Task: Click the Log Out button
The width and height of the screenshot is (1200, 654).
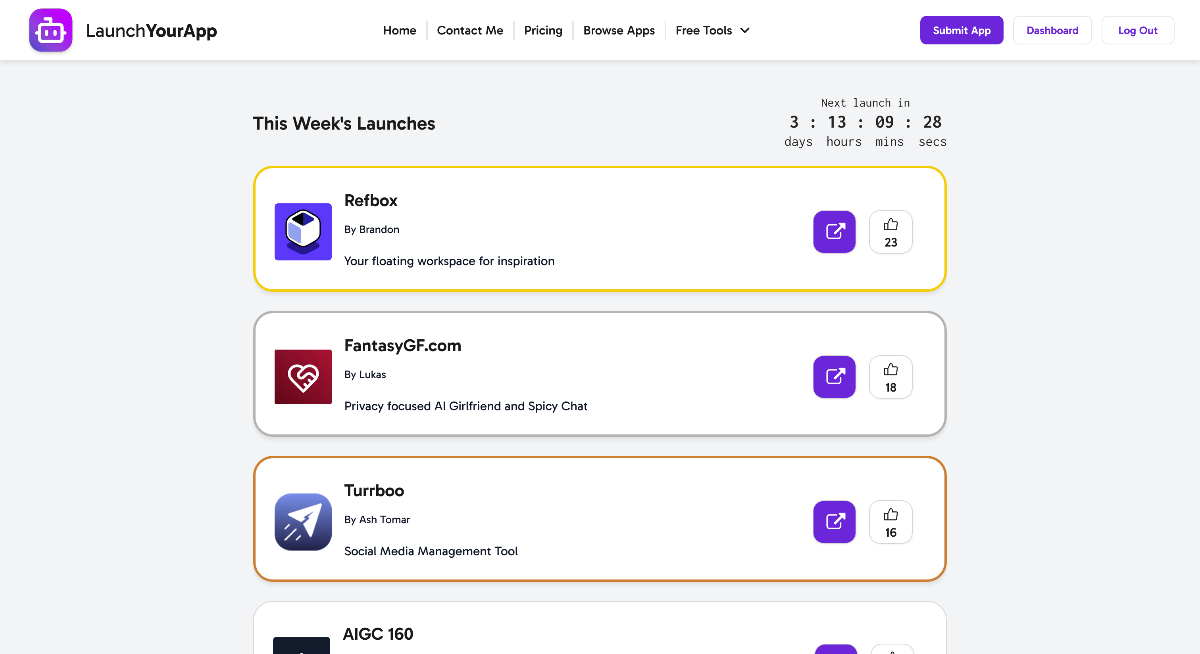Action: pos(1137,30)
